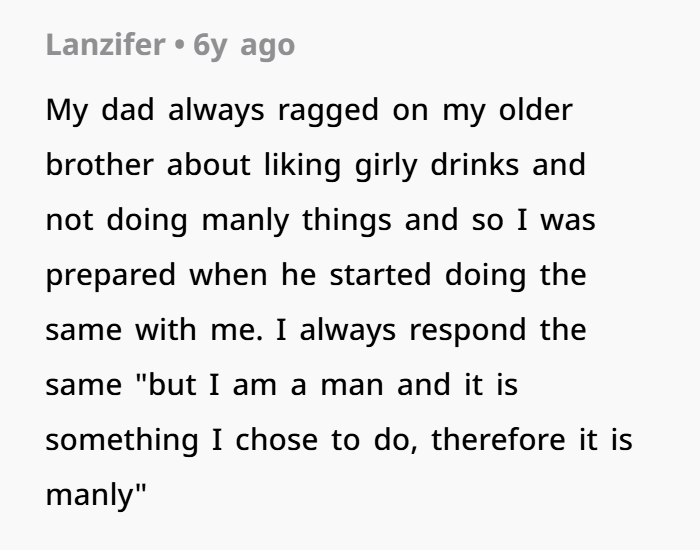Open the Lanzifer user profile link
The height and width of the screenshot is (550, 700).
click(x=103, y=46)
